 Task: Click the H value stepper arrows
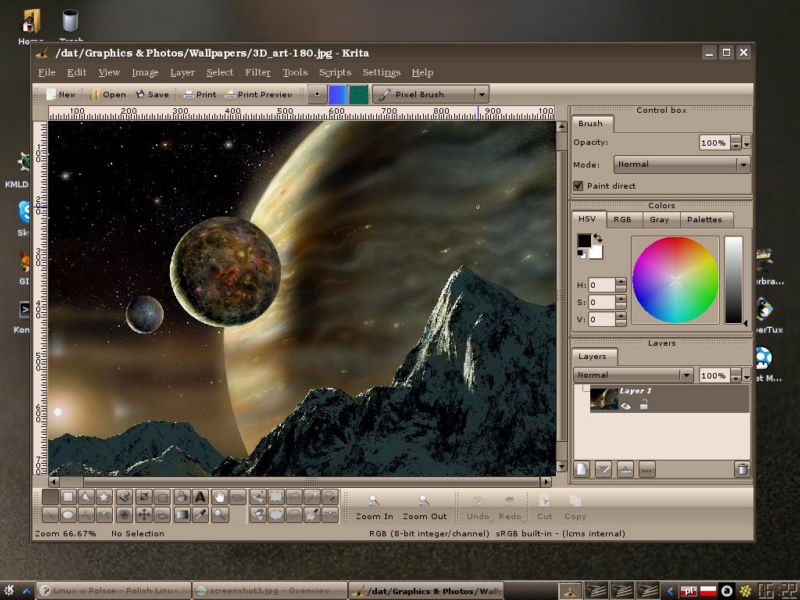[x=620, y=285]
